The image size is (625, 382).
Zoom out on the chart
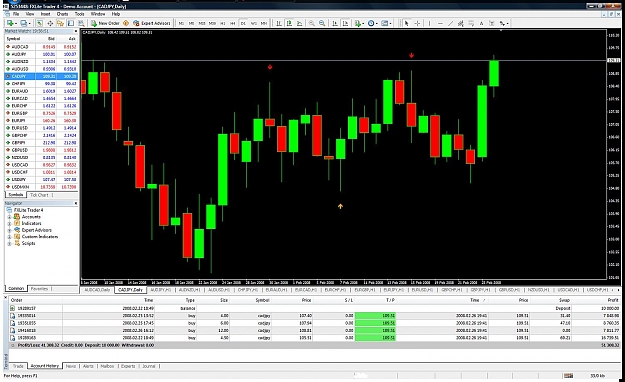tap(322, 23)
